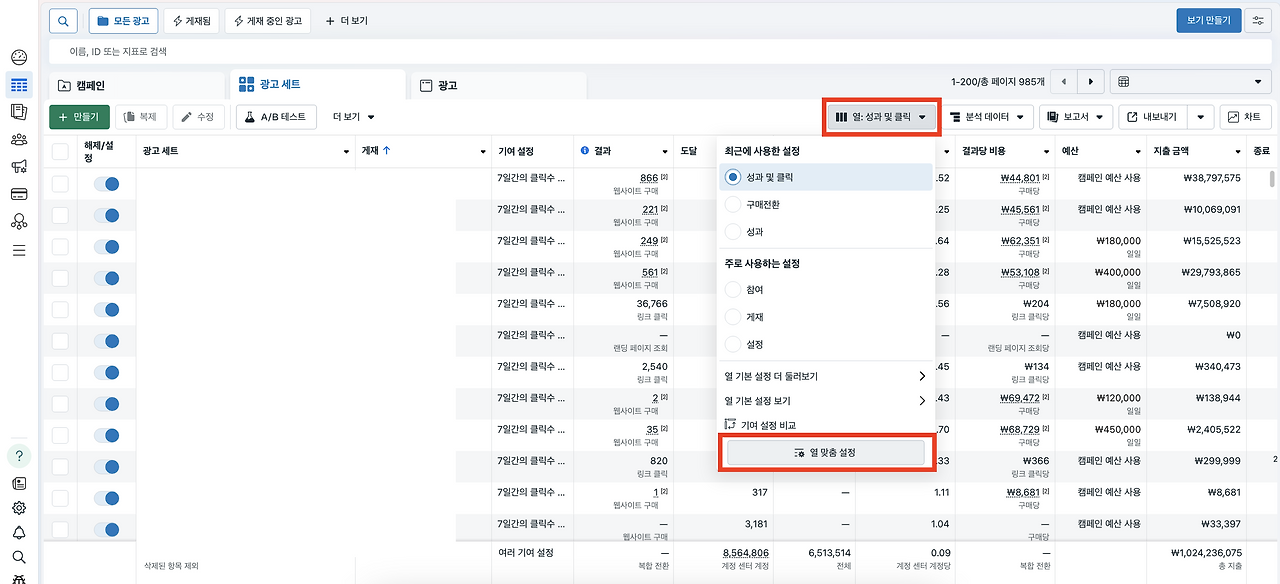Click the info icon beside 결과 header
The width and height of the screenshot is (1280, 584).
584,151
